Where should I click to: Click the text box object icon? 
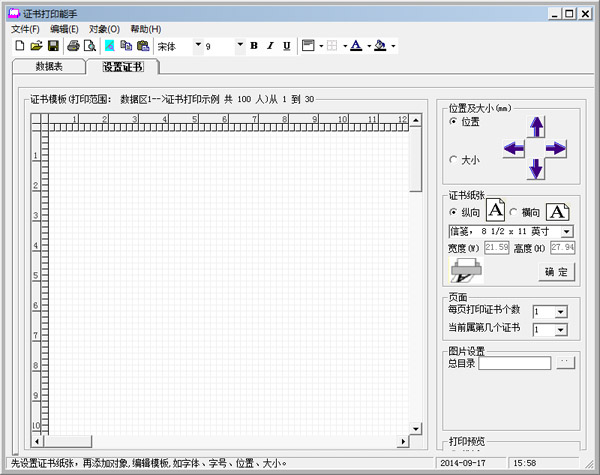(308, 46)
